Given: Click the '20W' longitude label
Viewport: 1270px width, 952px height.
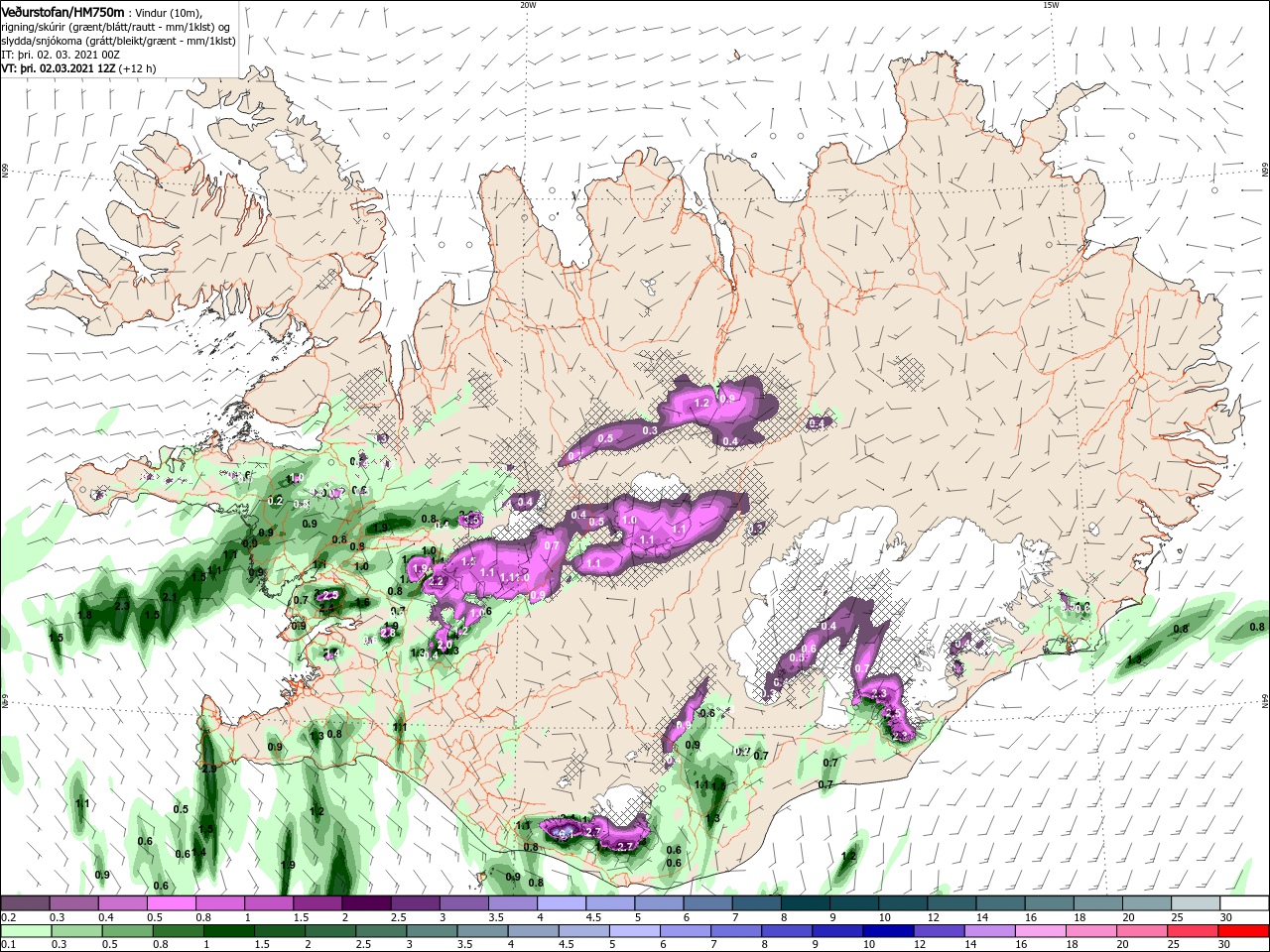Looking at the screenshot, I should point(528,5).
